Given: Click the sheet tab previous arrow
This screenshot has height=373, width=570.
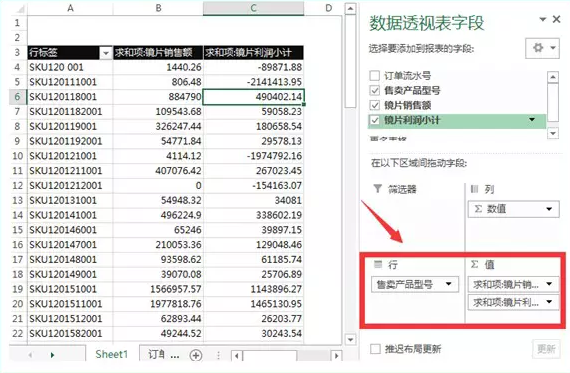Looking at the screenshot, I should click(x=31, y=355).
